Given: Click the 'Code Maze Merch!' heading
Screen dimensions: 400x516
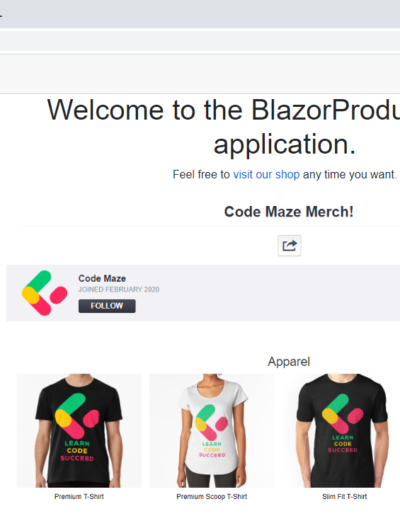Looking at the screenshot, I should (x=289, y=212).
